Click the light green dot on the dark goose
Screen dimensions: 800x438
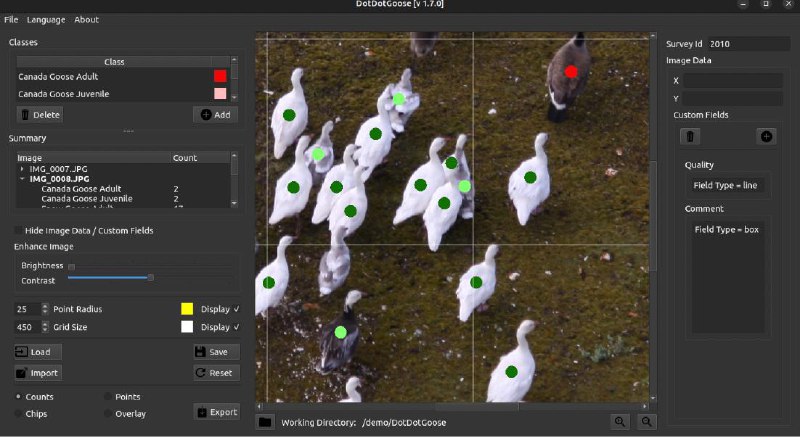pyautogui.click(x=341, y=332)
